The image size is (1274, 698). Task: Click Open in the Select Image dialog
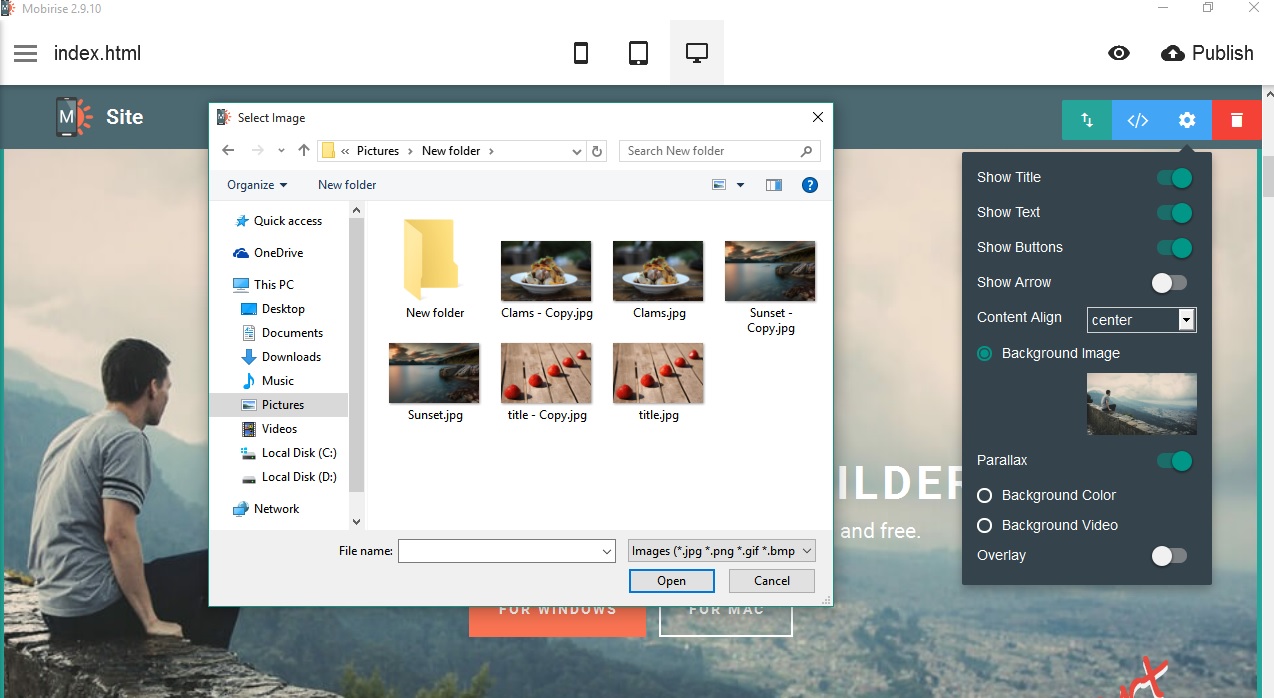(671, 580)
